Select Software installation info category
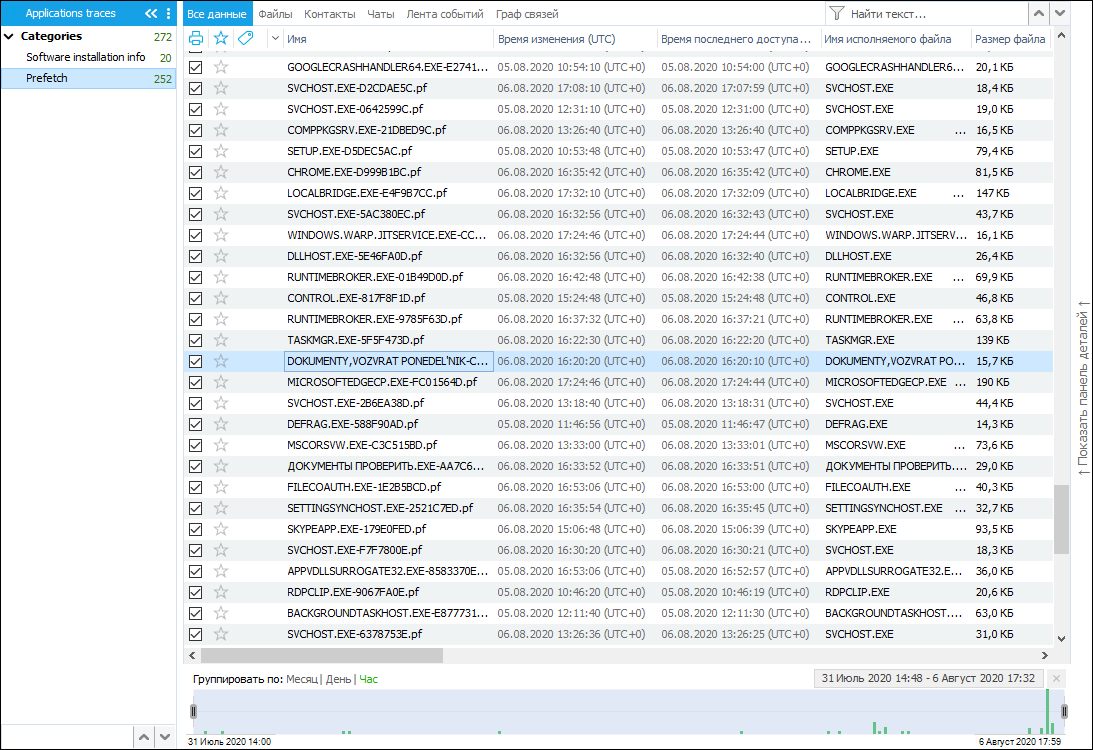 point(89,57)
